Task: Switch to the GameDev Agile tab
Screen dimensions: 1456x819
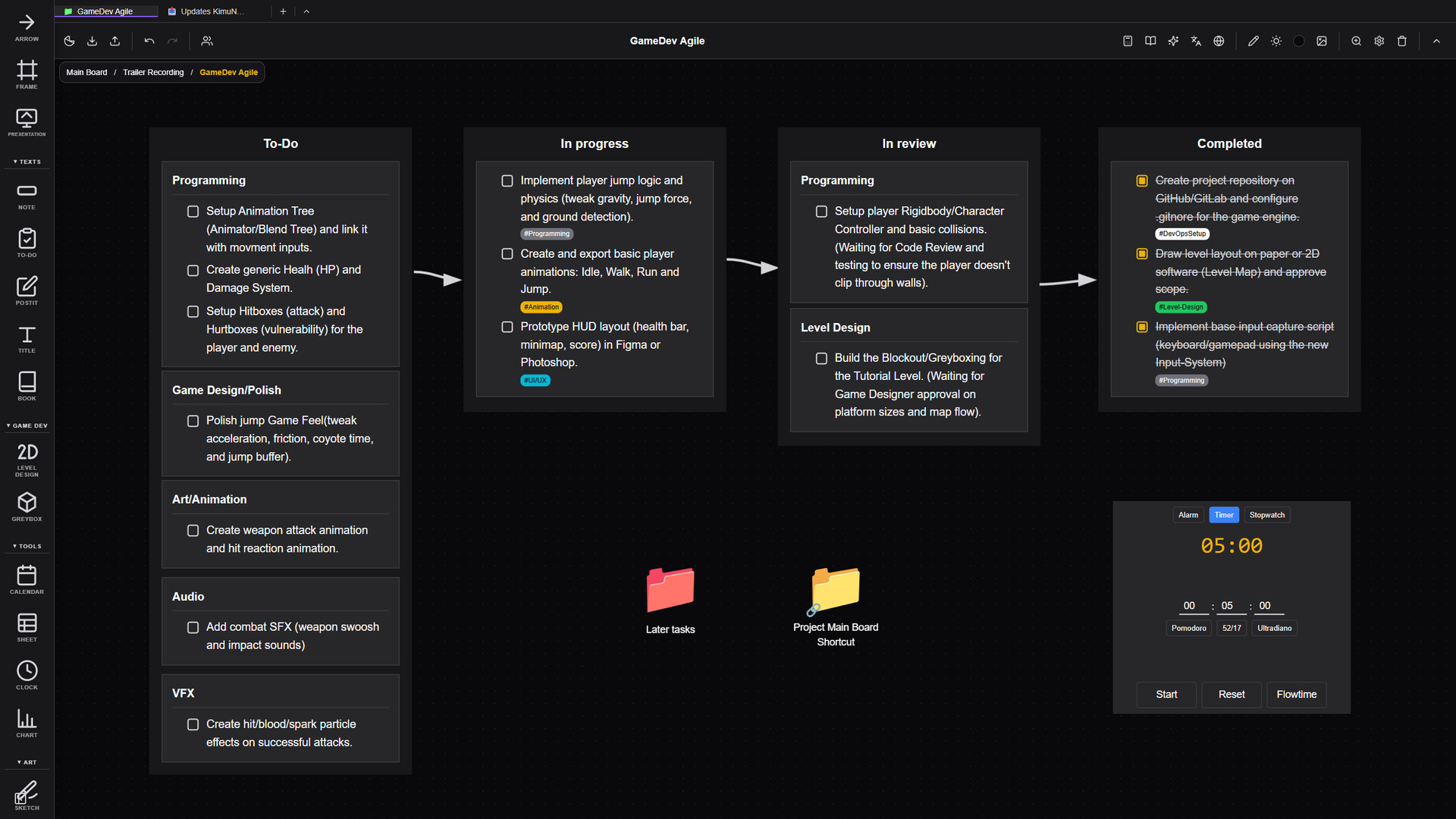Action: click(106, 11)
